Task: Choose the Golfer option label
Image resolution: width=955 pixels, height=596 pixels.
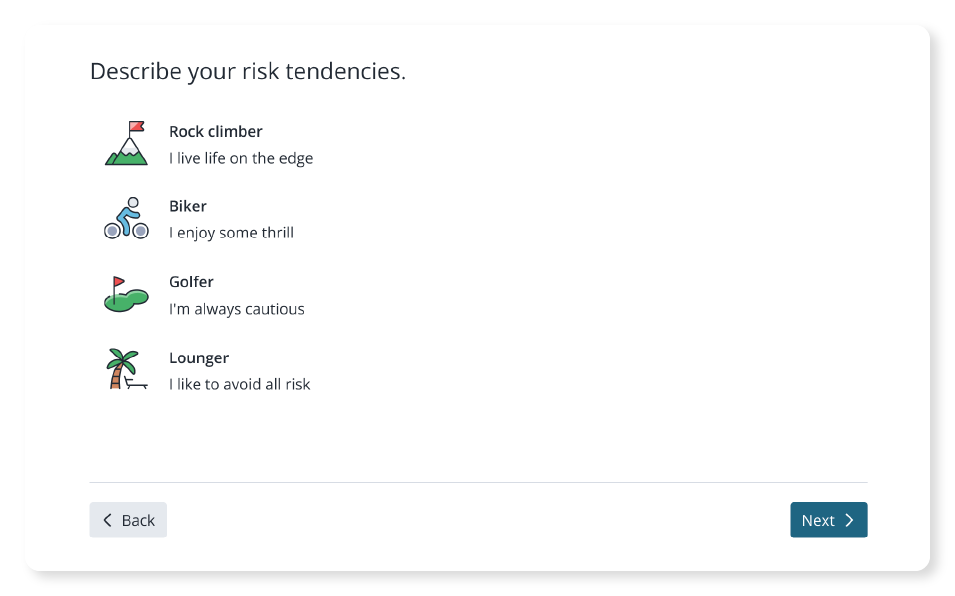Action: tap(191, 282)
